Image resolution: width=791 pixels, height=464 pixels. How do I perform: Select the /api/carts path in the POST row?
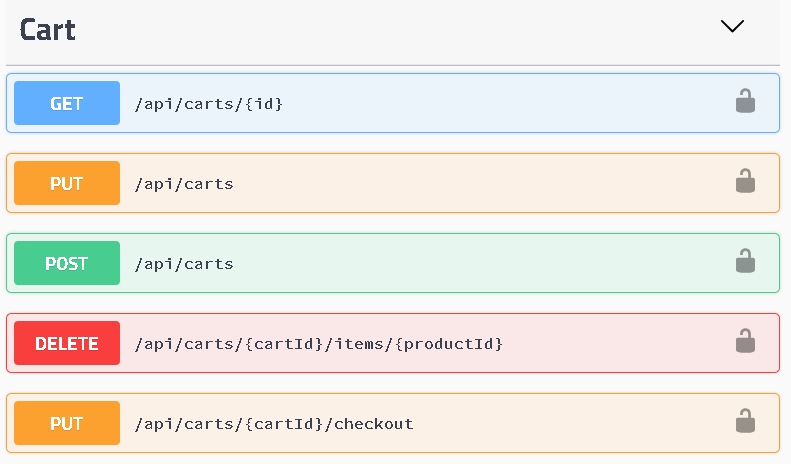point(183,263)
